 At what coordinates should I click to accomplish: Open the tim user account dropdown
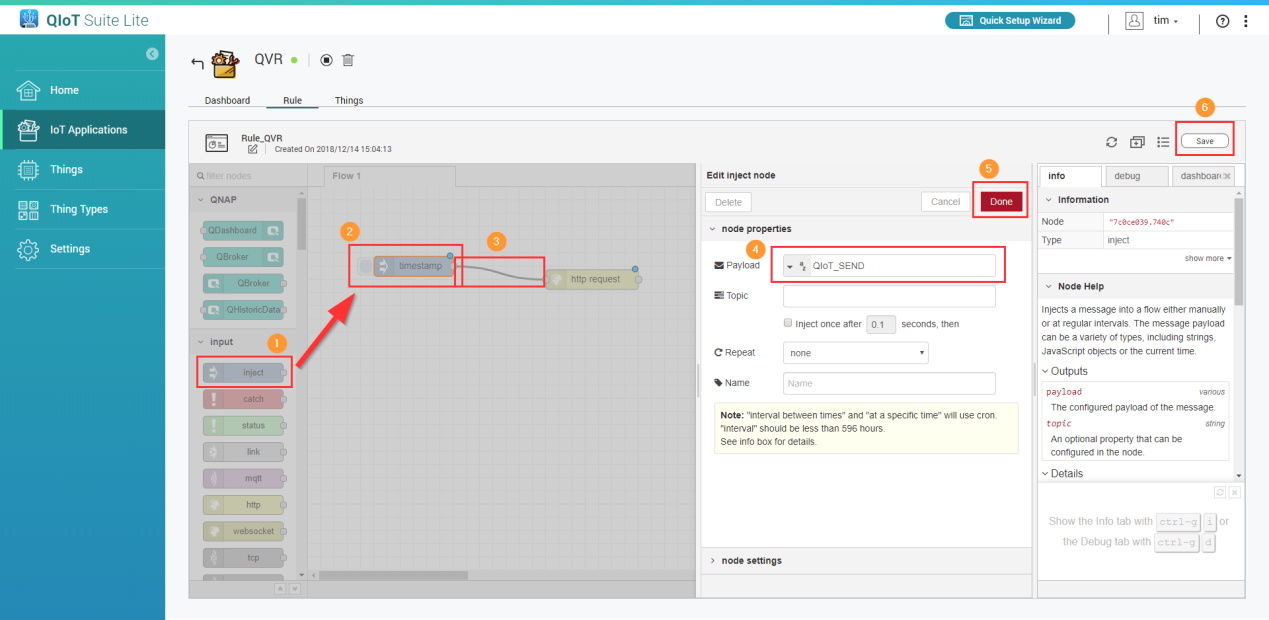point(1165,21)
